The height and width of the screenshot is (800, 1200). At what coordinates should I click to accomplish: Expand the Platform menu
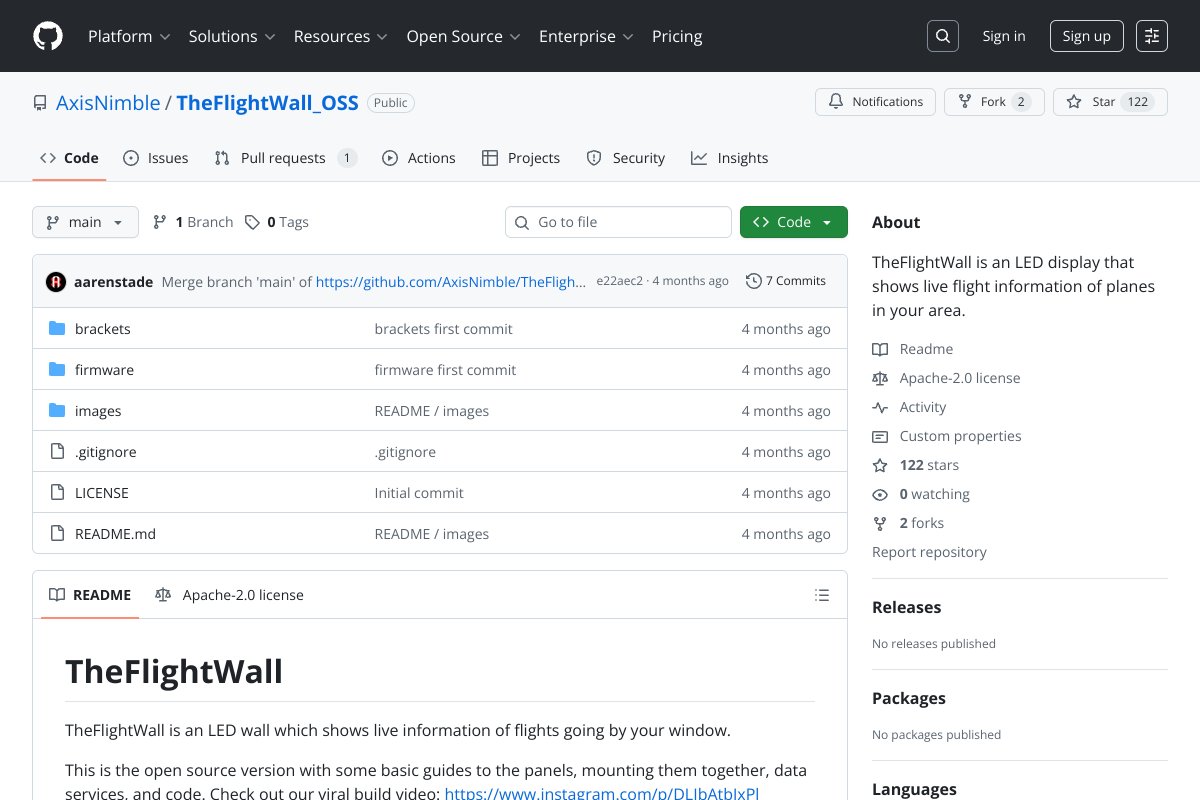pos(129,36)
